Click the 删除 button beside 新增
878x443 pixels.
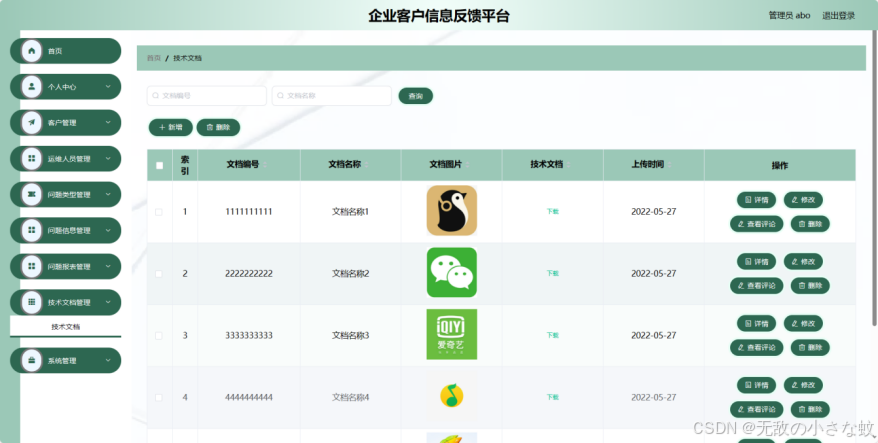[218, 127]
